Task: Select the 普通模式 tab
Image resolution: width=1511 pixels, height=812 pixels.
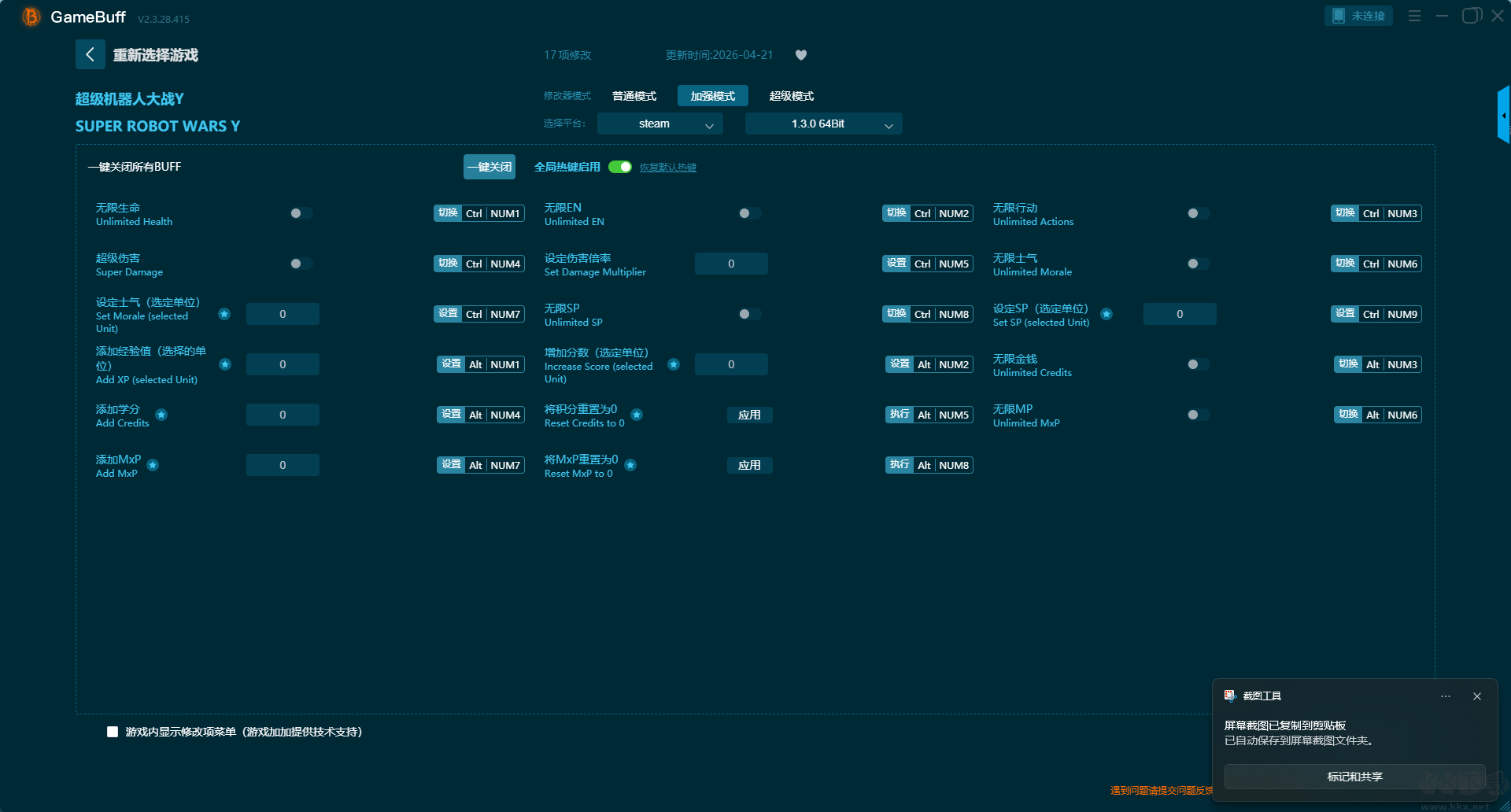Action: tap(634, 96)
